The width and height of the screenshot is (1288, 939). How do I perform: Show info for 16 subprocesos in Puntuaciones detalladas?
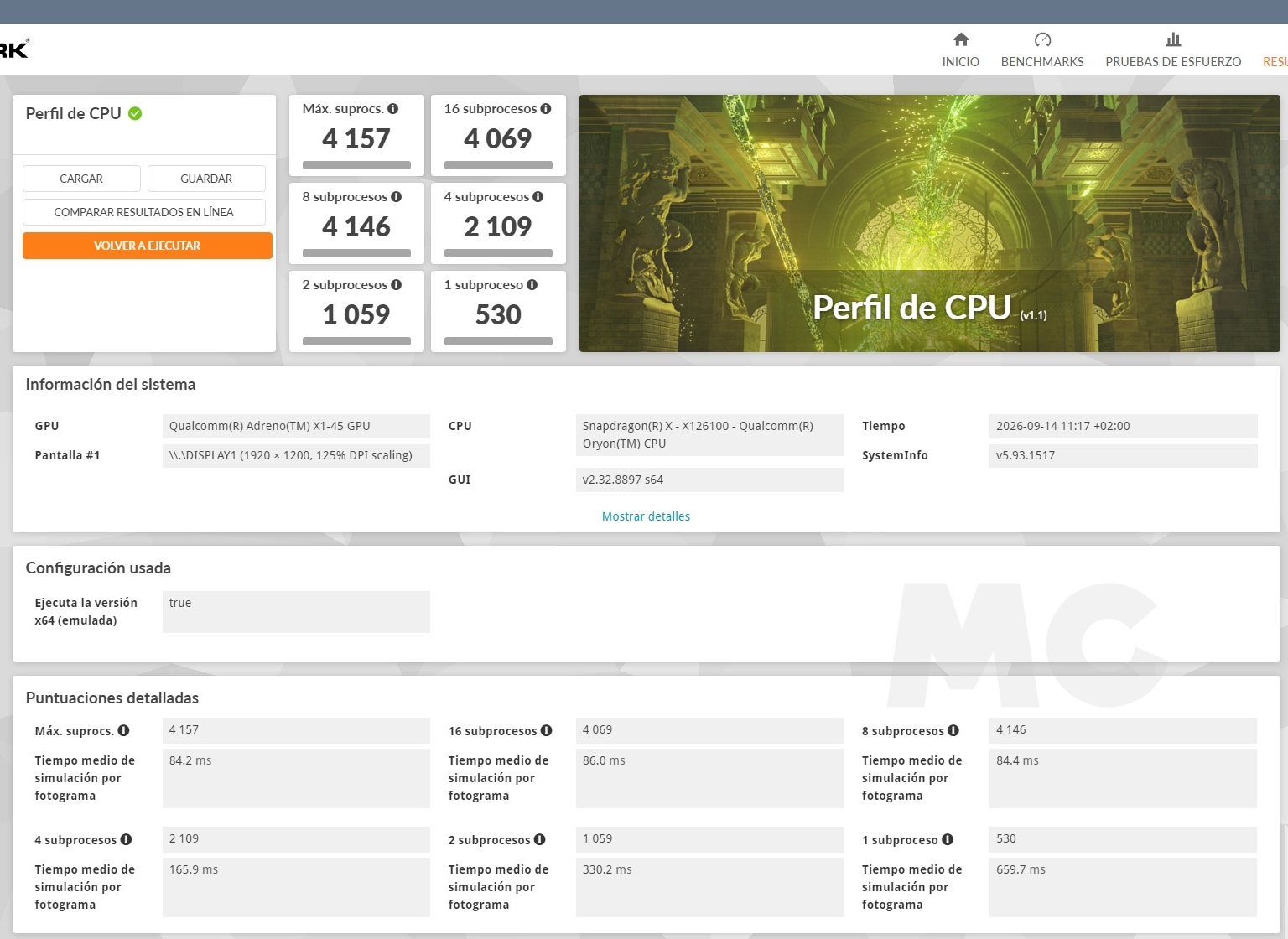click(546, 730)
